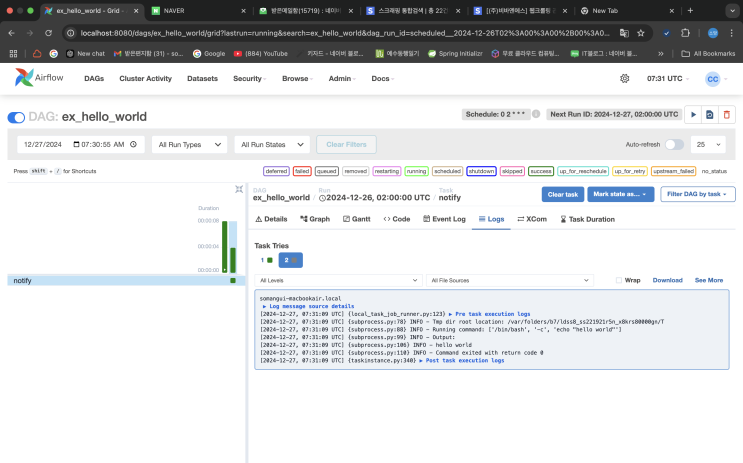743x463 pixels.
Task: Click See More log link
Action: [x=709, y=280]
